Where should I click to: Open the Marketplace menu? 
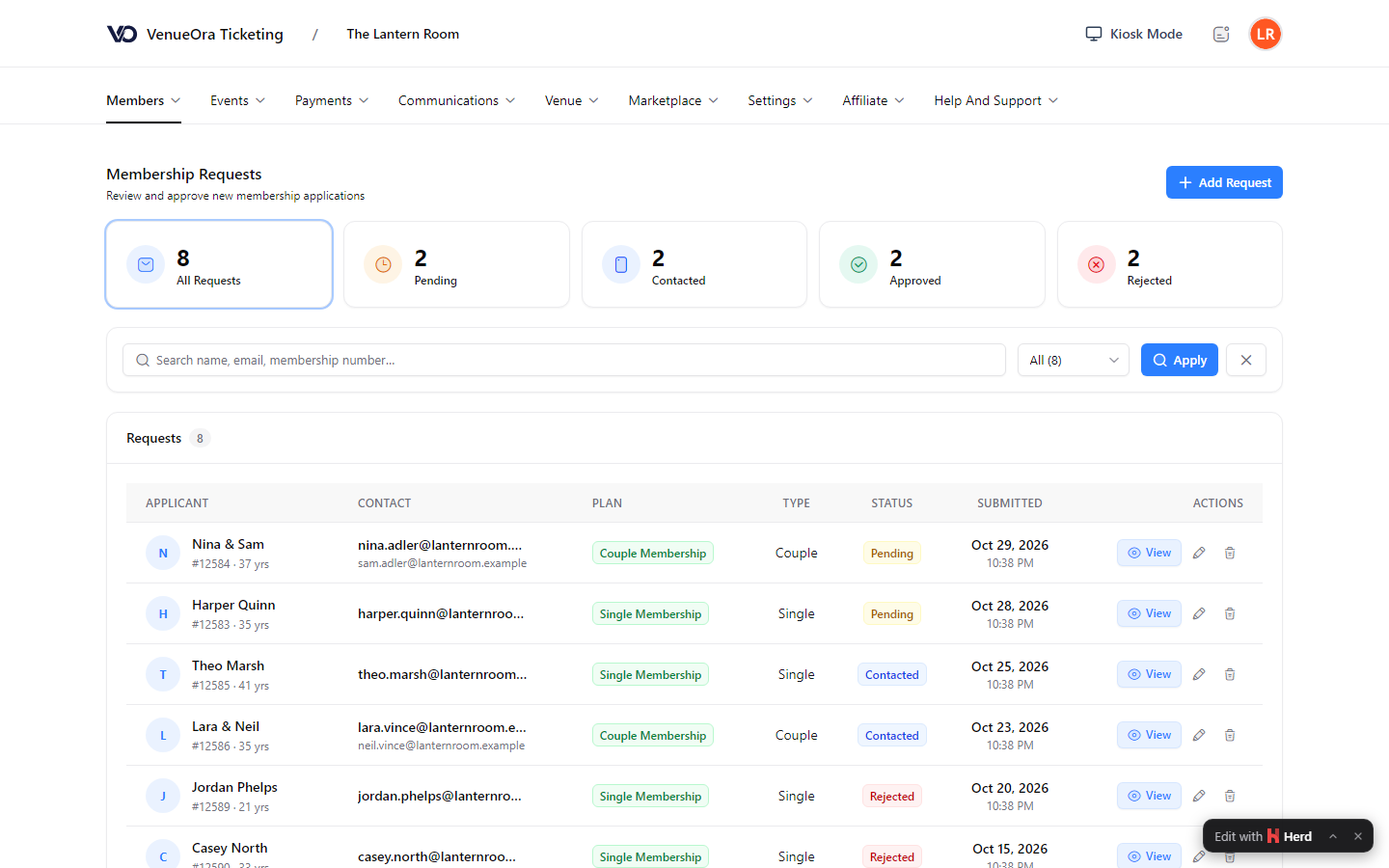pyautogui.click(x=673, y=100)
